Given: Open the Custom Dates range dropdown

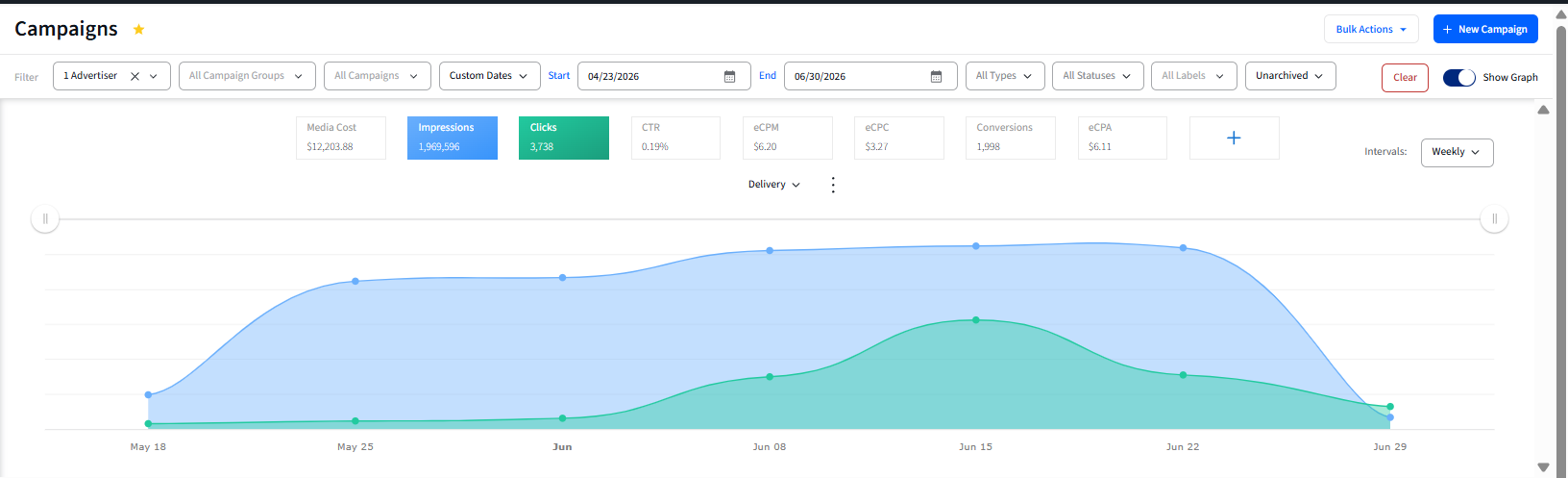Looking at the screenshot, I should click(489, 76).
